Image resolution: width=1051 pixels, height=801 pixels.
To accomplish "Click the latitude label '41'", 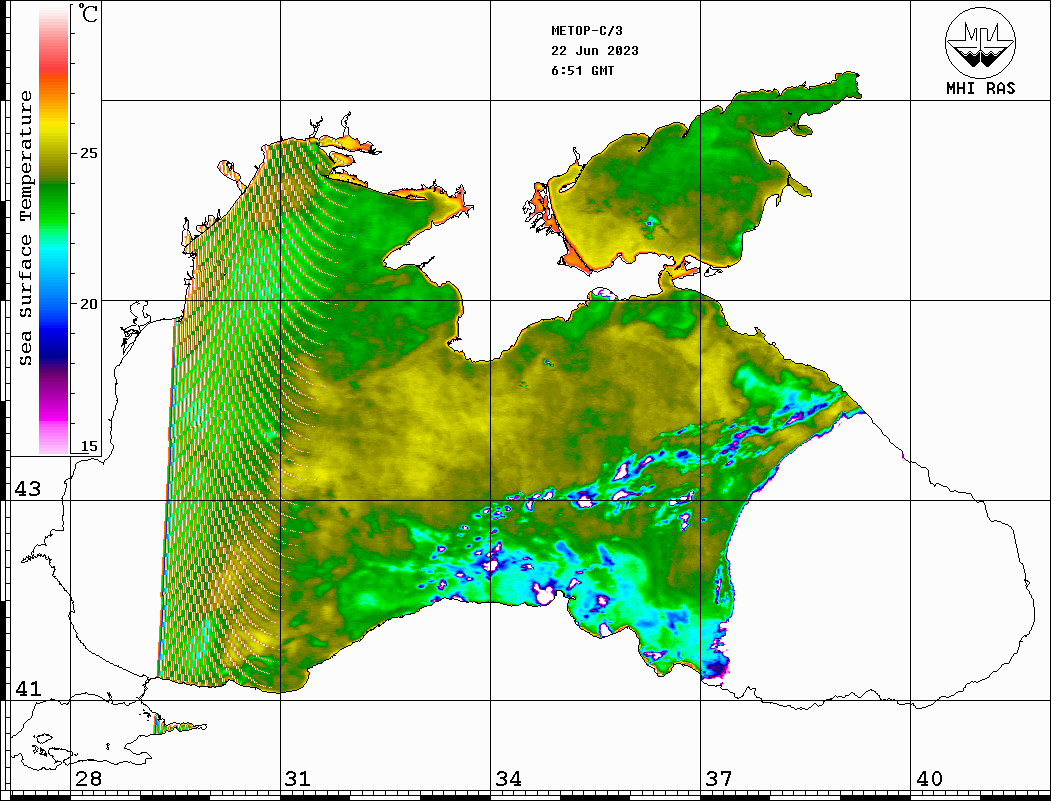I will 28,689.
